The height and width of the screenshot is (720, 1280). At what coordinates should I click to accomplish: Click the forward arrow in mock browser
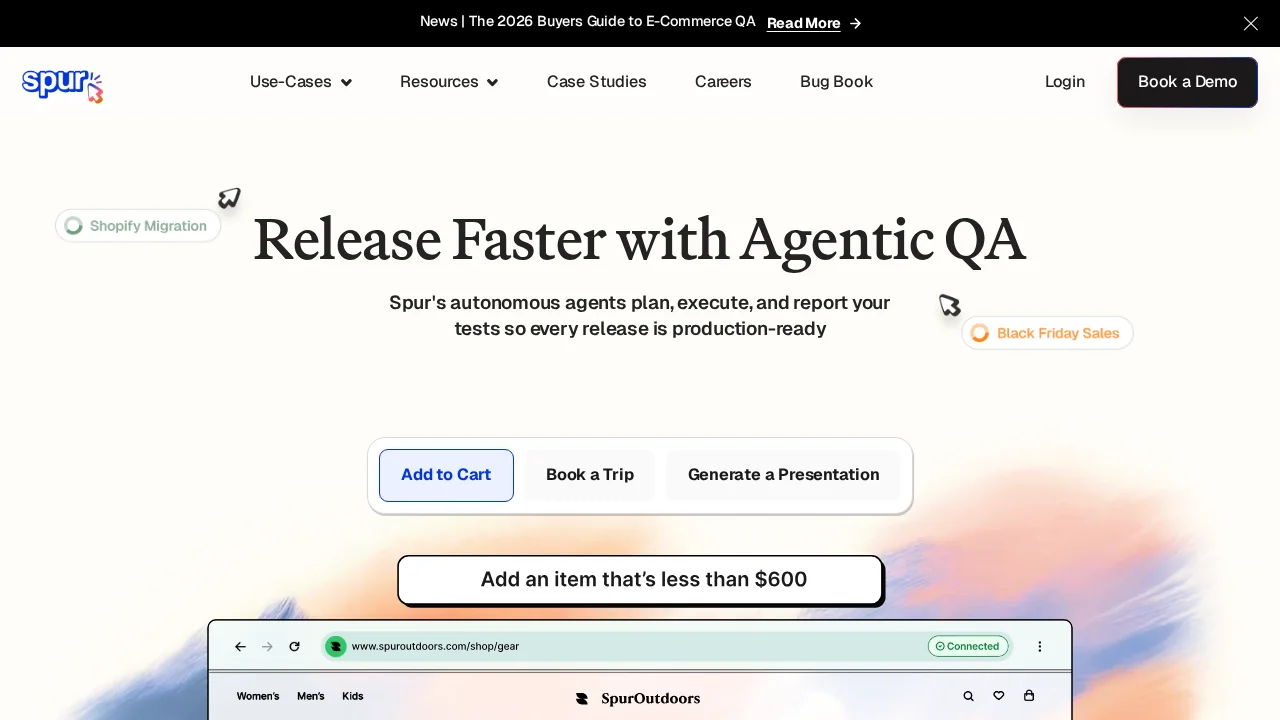267,647
